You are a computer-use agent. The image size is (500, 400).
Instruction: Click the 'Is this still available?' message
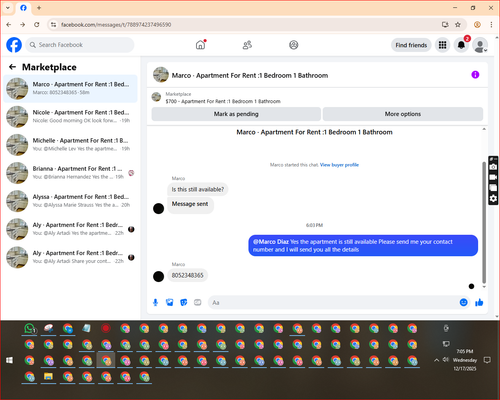pyautogui.click(x=198, y=189)
